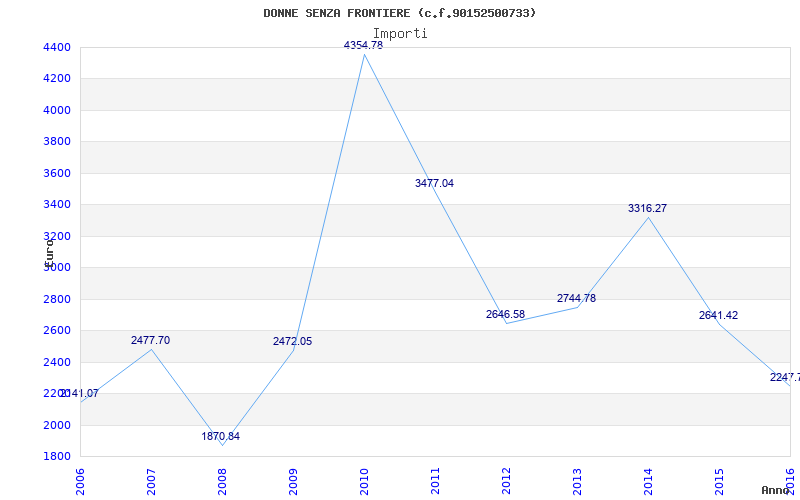This screenshot has width=800, height=500.
Task: Click the 4000 y-axis value
Action: click(x=55, y=110)
